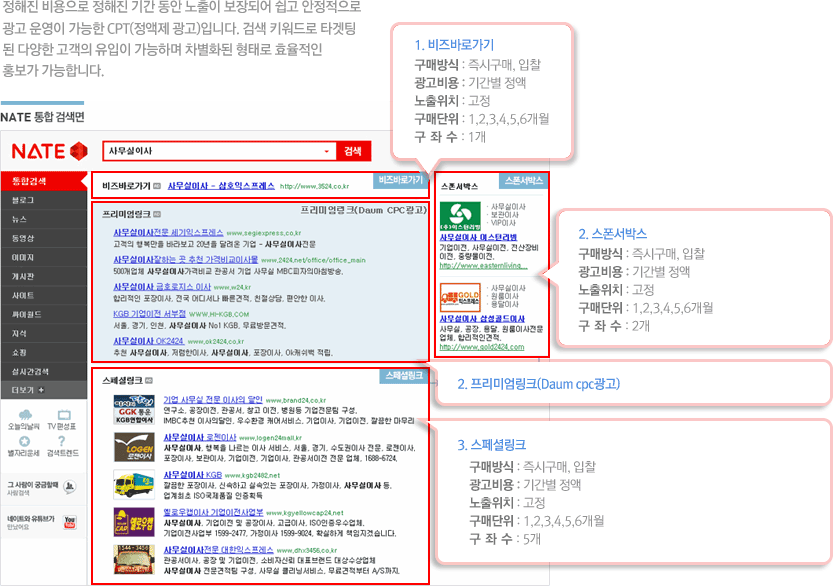The width and height of the screenshot is (833, 586).
Task: Select the 블로그 menu item
Action: tap(44, 200)
